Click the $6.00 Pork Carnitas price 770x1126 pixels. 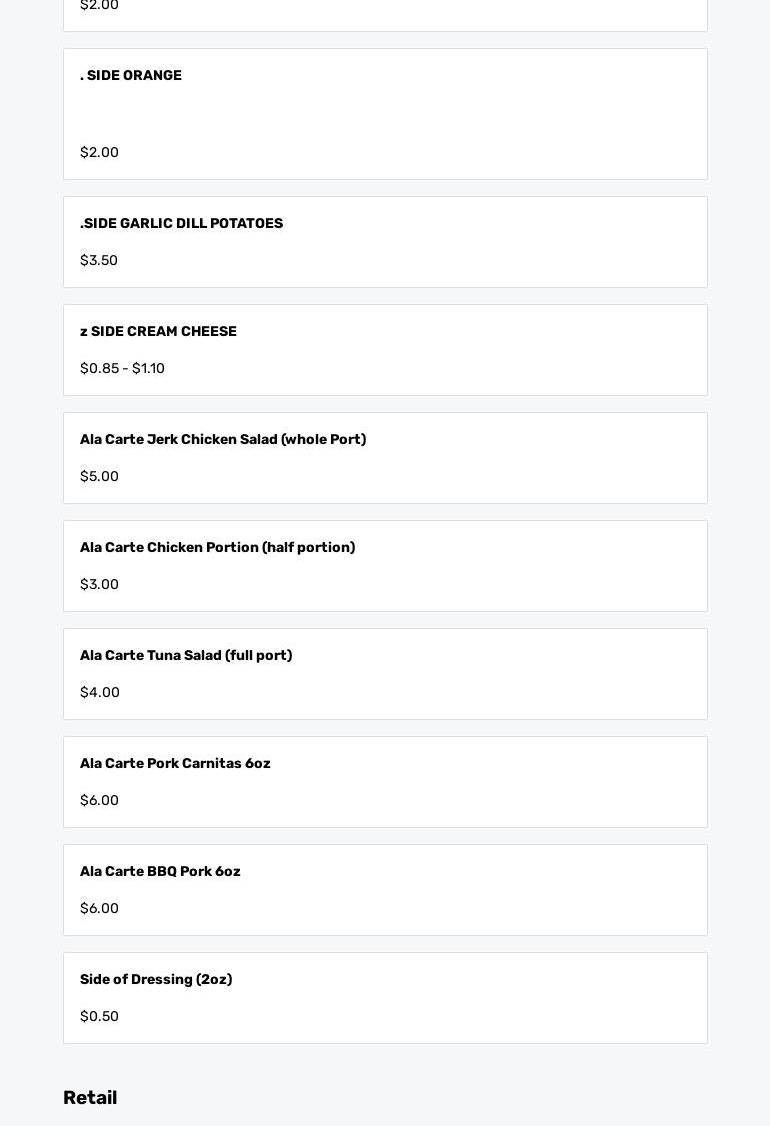tap(99, 801)
